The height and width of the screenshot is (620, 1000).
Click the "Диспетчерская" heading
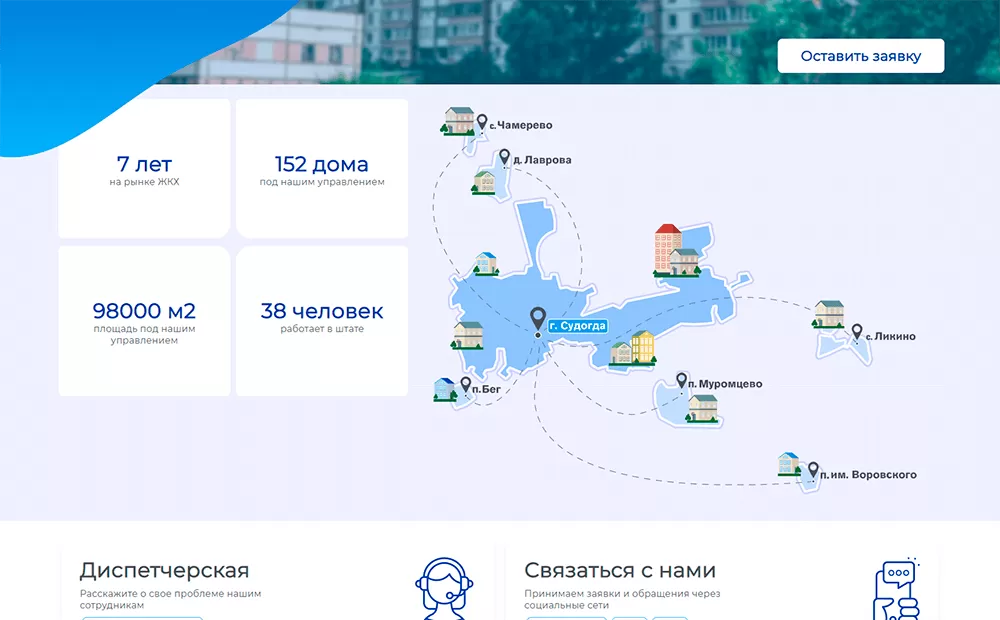[164, 571]
